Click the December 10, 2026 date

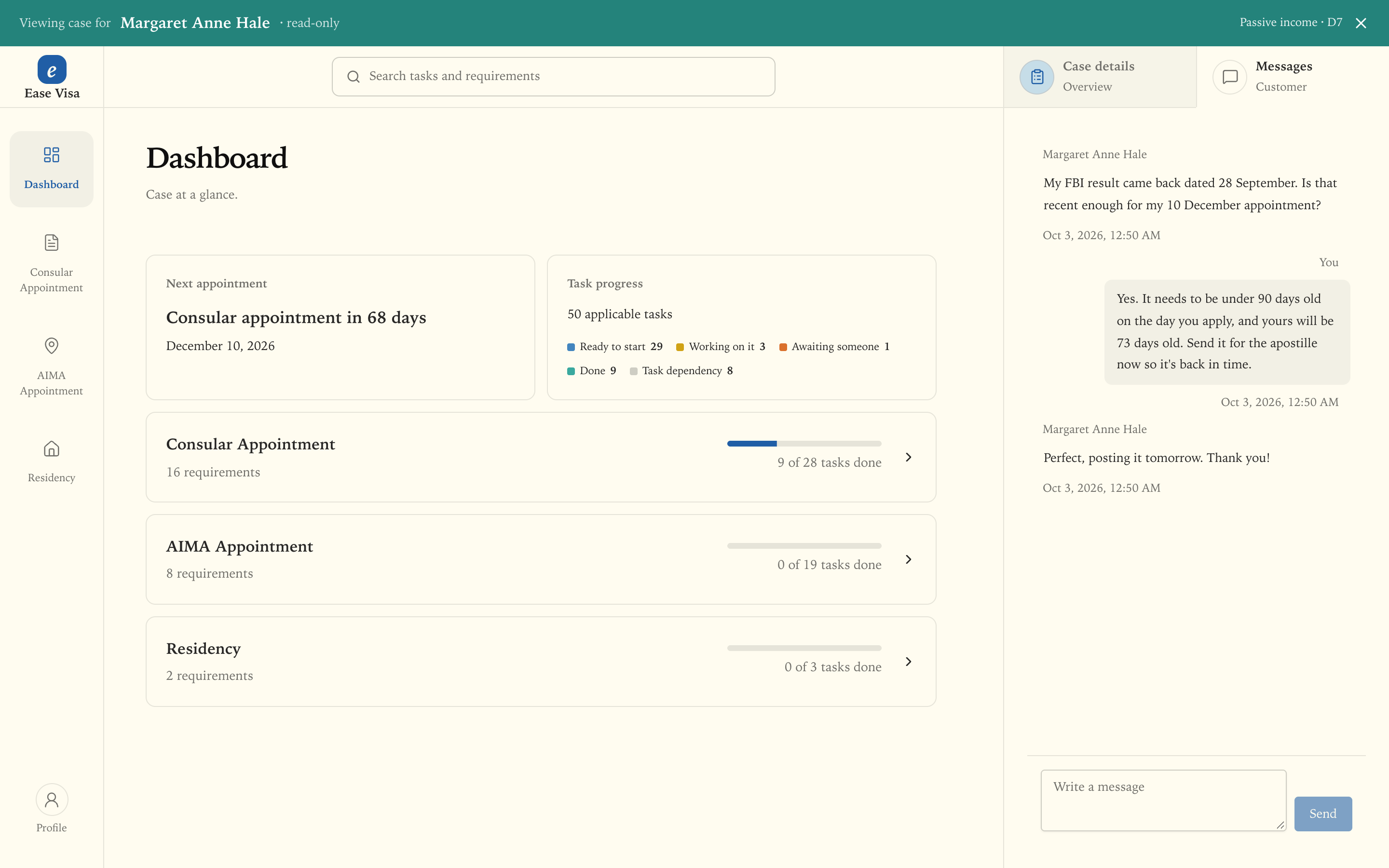220,346
